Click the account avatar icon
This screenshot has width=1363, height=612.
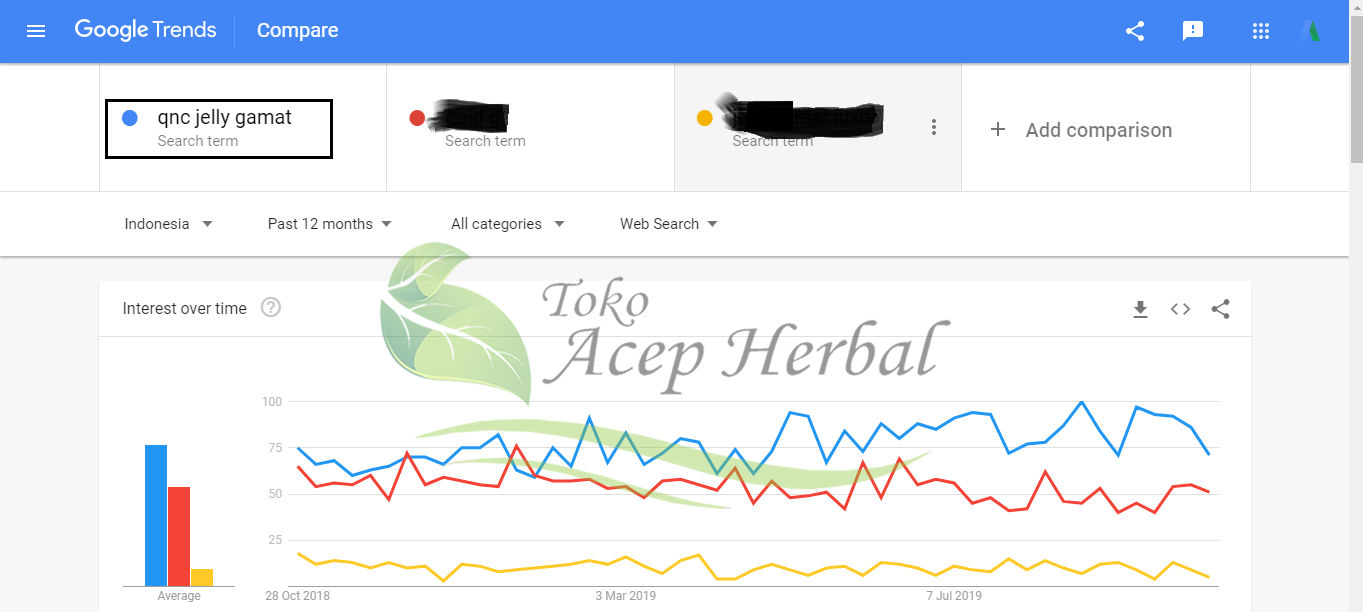(x=1310, y=31)
